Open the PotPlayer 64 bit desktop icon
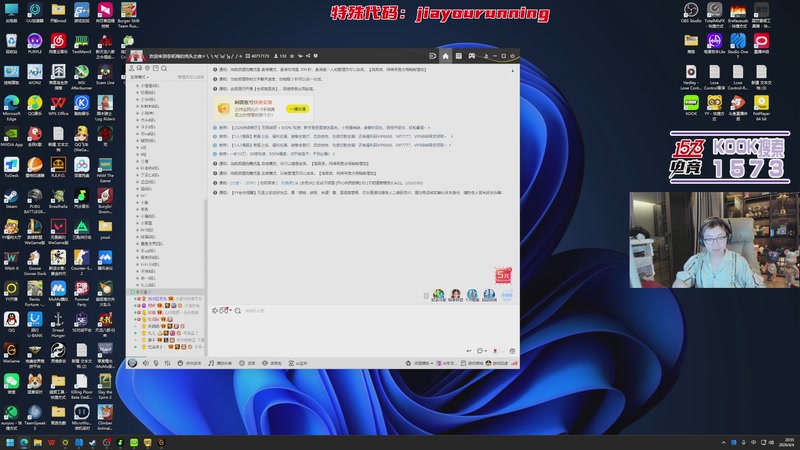Screen dimensions: 800x450 coord(761,108)
